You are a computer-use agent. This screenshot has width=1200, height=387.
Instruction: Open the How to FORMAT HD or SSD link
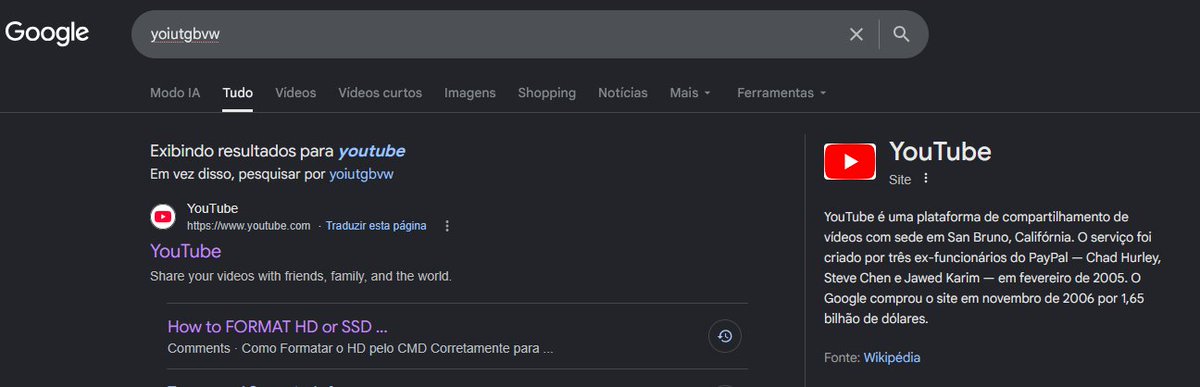[277, 326]
